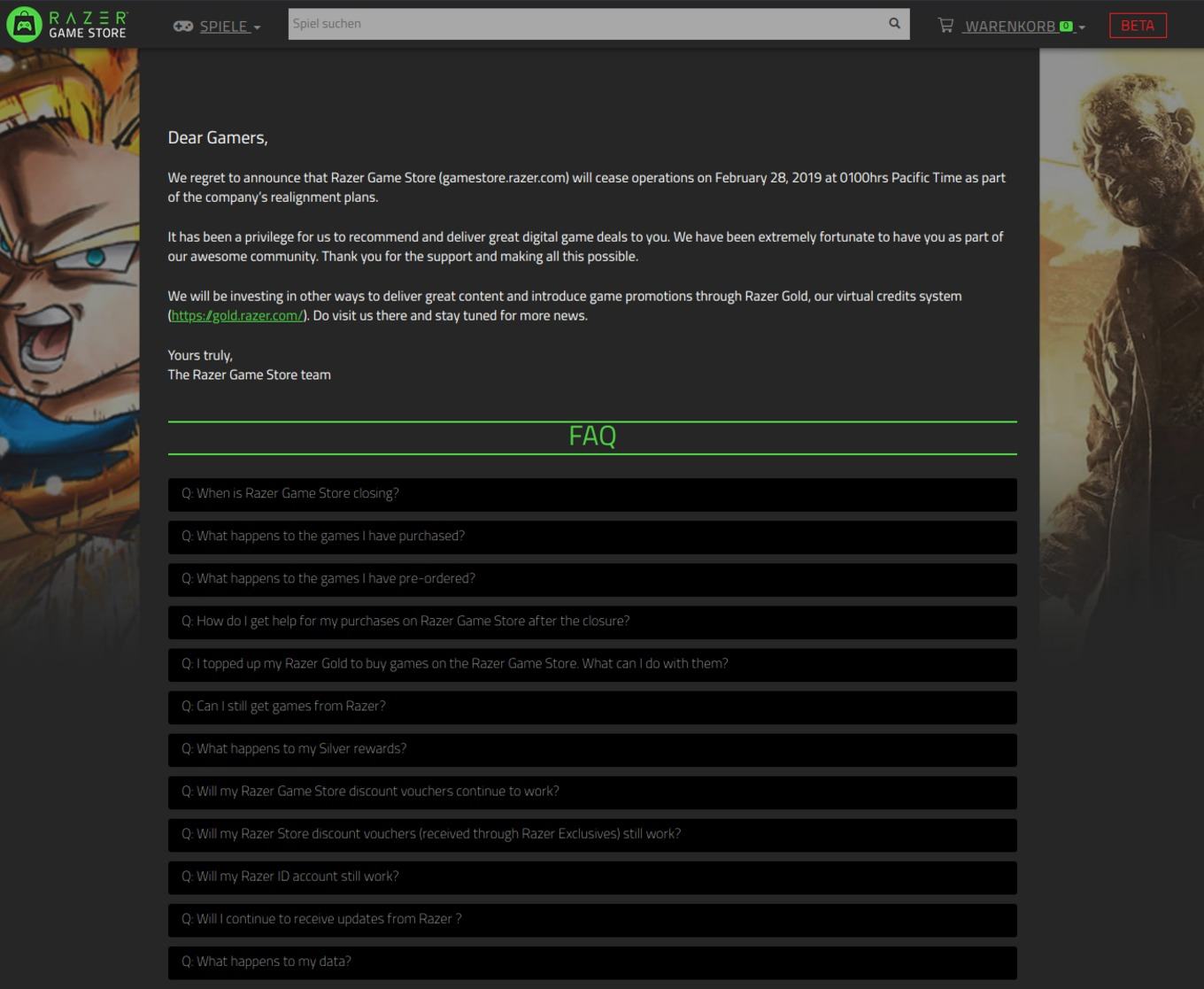Screen dimensions: 1204x989
Task: Expand 'When is Razer Game Store closing?'
Action: pyautogui.click(x=592, y=494)
